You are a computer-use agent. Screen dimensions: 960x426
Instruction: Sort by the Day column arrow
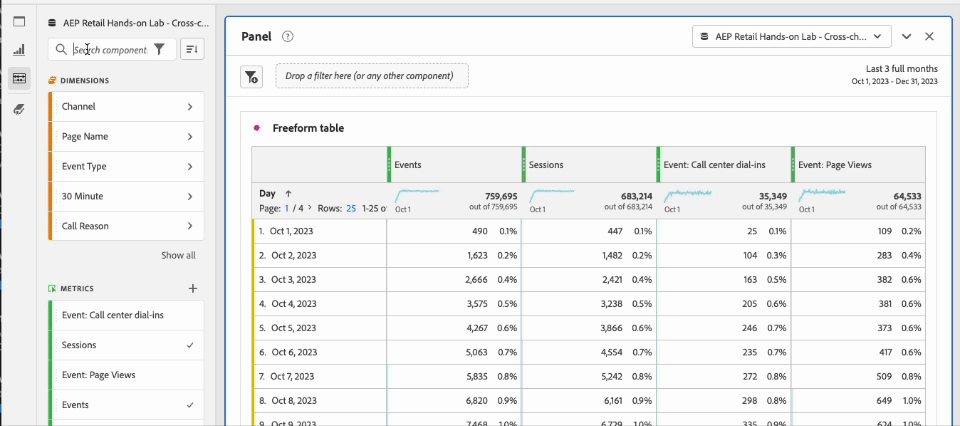(288, 193)
